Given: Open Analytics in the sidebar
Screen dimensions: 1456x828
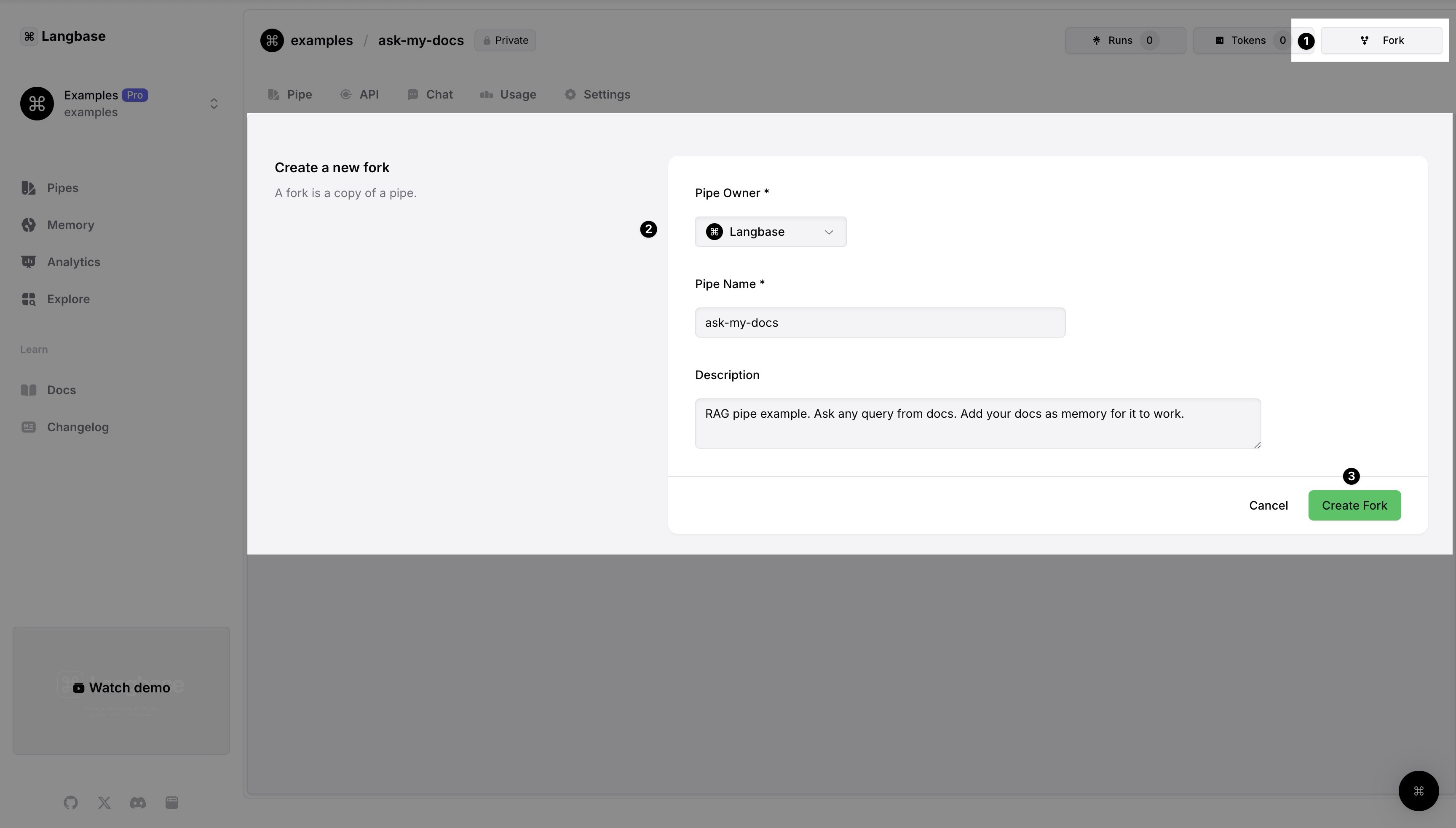Looking at the screenshot, I should coord(61,262).
